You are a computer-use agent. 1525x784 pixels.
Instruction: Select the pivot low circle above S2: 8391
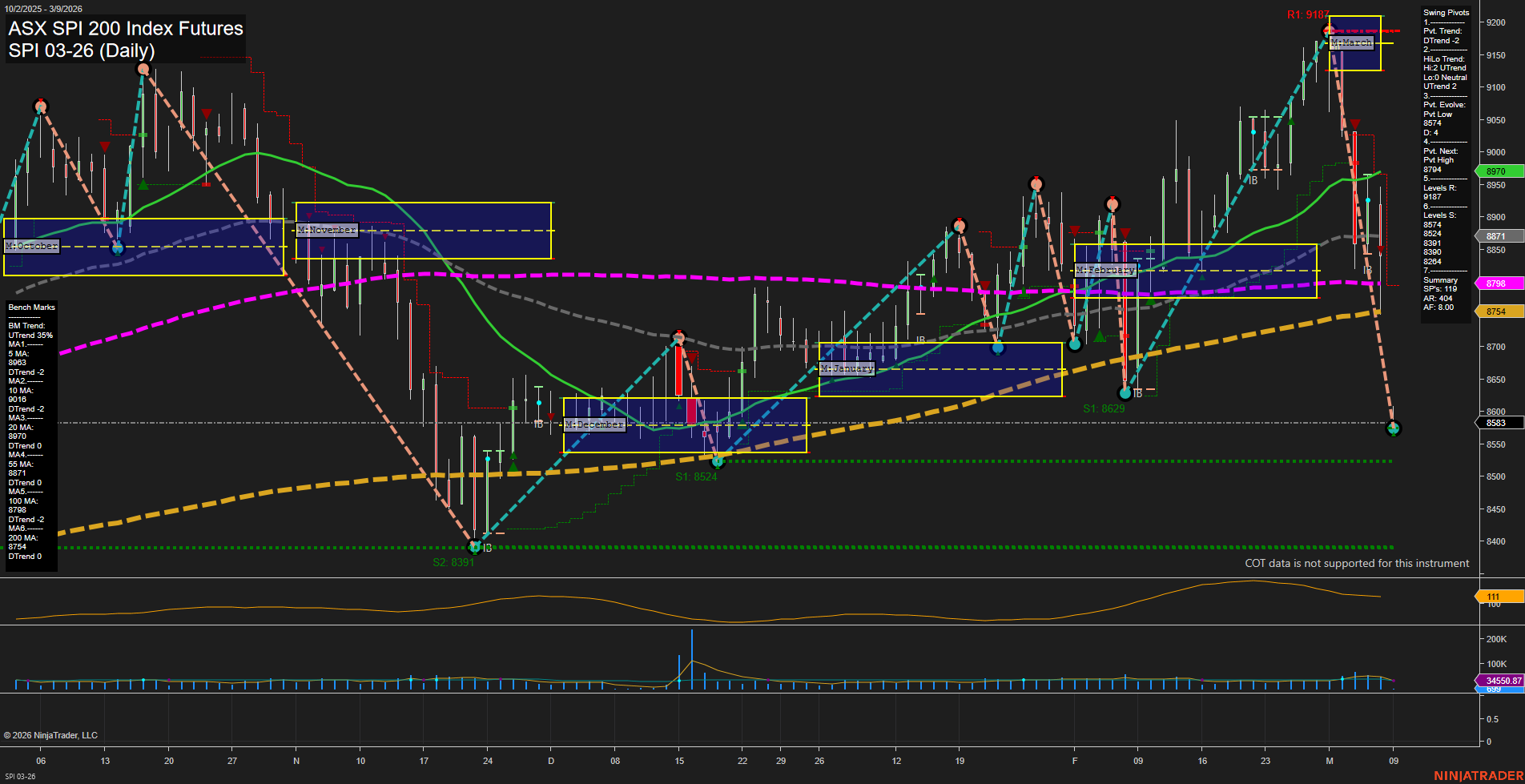[x=474, y=547]
